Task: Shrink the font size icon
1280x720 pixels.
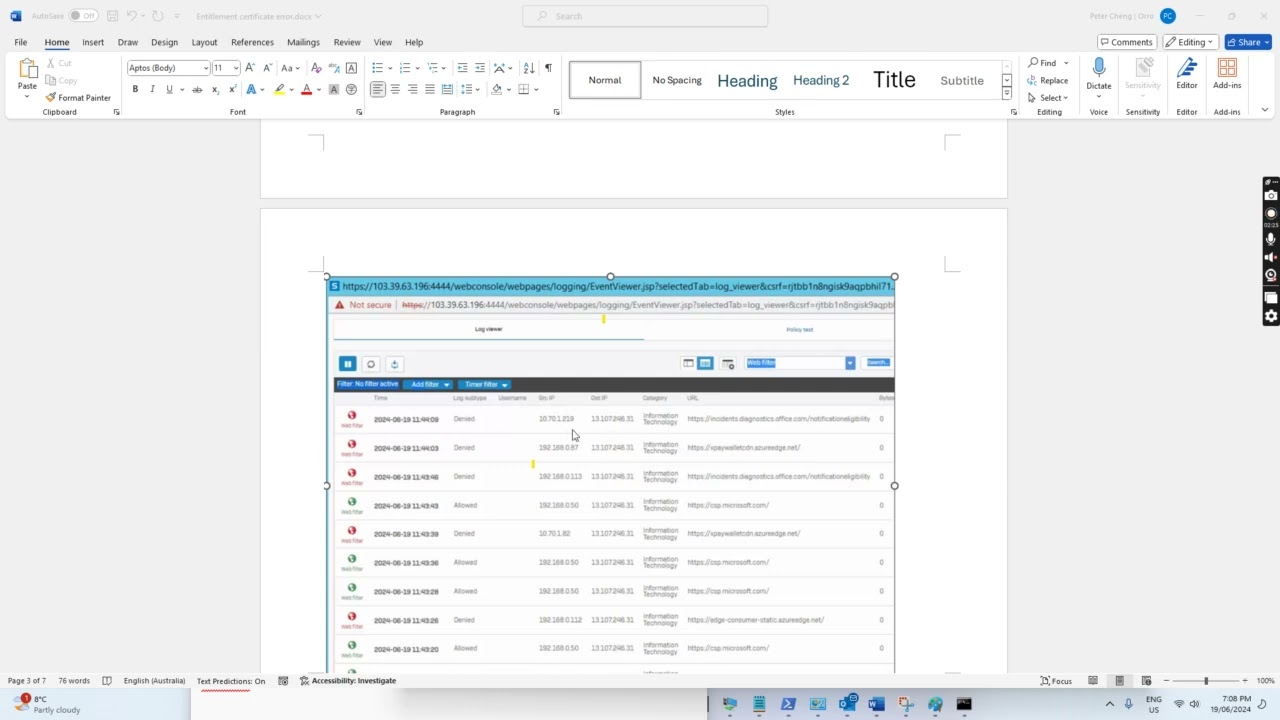Action: (x=267, y=68)
